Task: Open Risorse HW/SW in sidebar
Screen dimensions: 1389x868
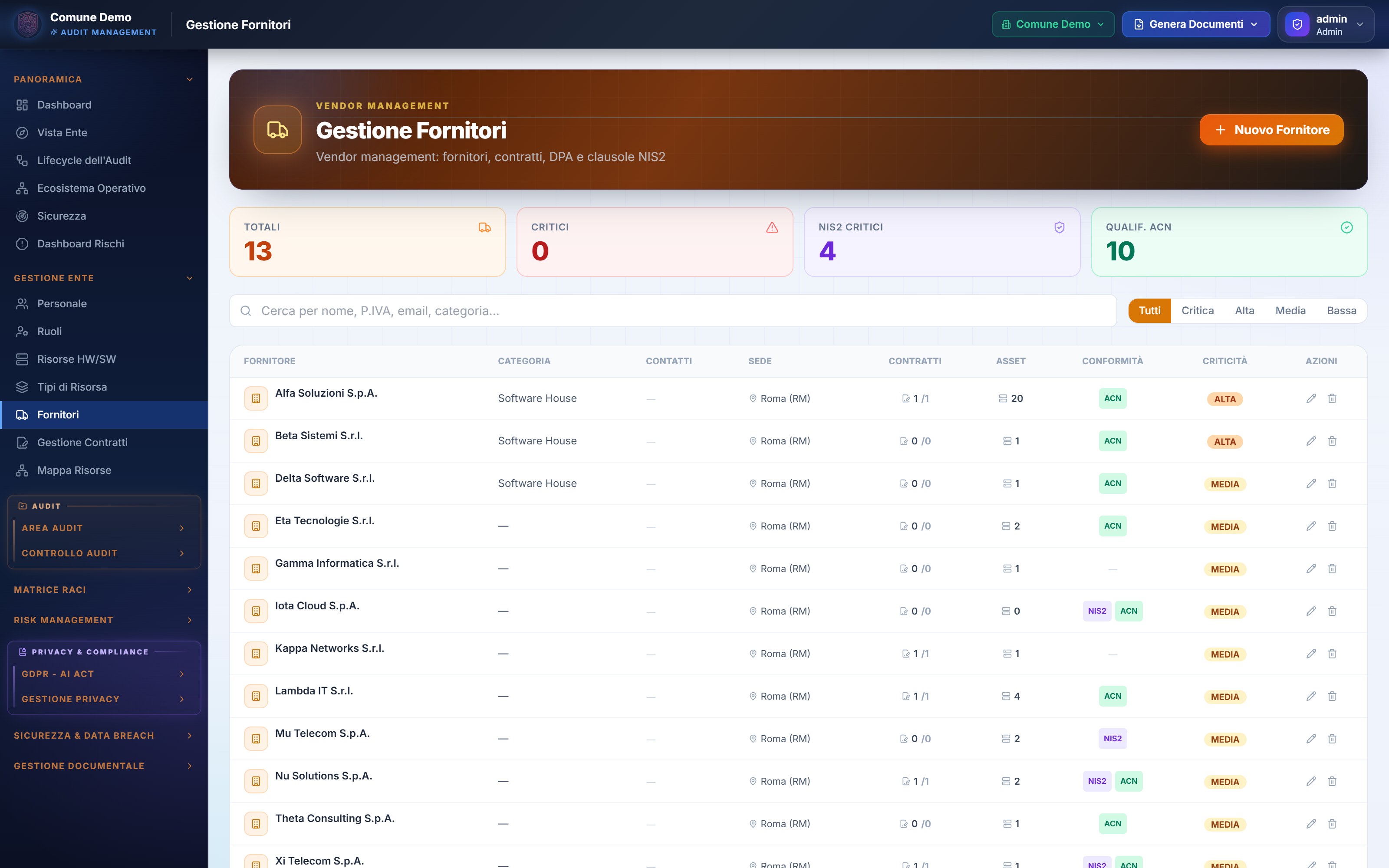Action: coord(76,359)
